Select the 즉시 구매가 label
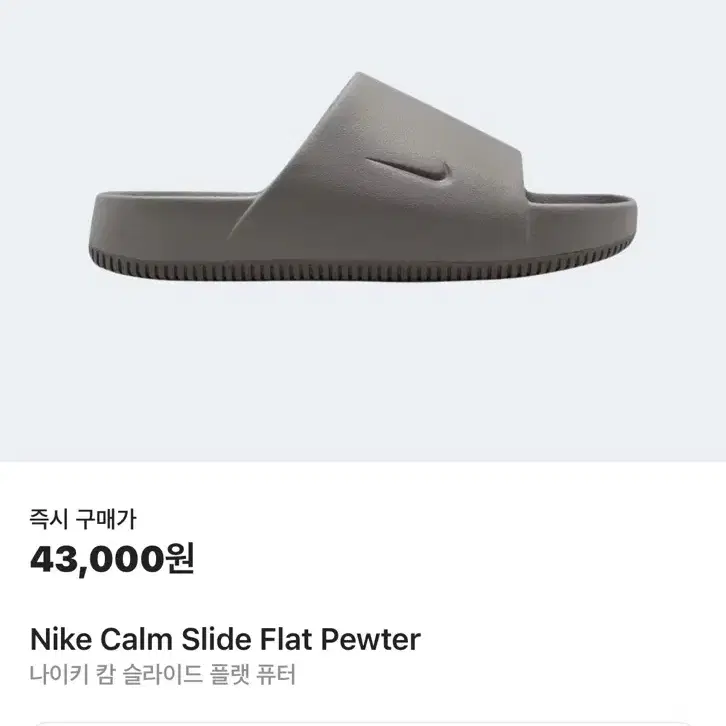The width and height of the screenshot is (726, 726). [x=83, y=519]
